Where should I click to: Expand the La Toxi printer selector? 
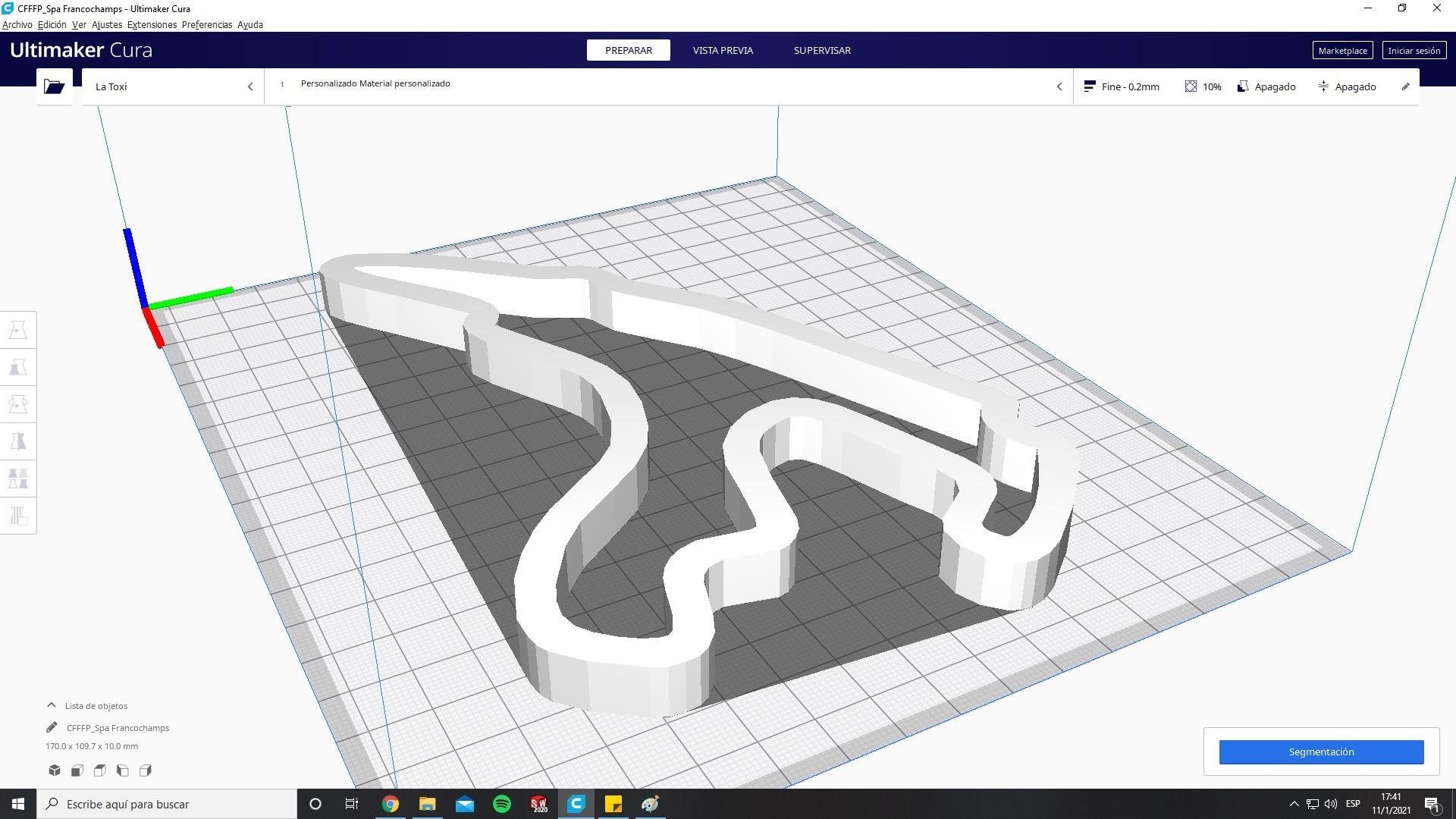[x=174, y=86]
